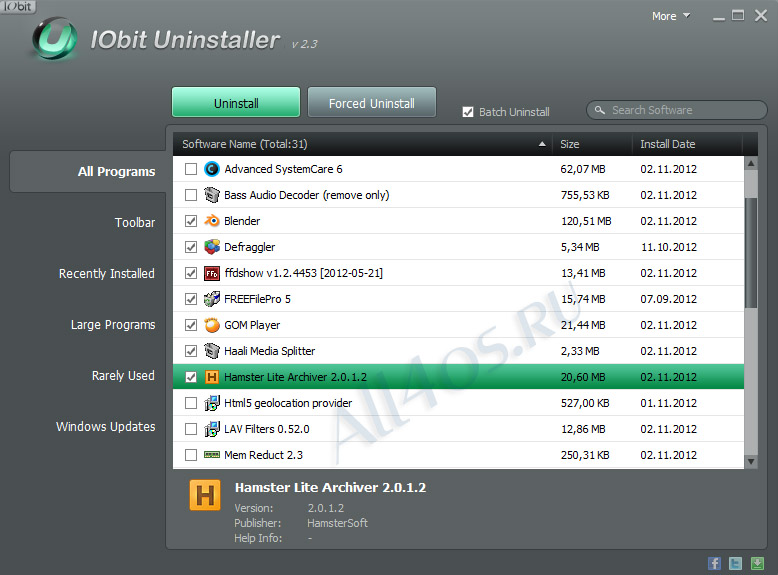Click the Defraggler program icon
The width and height of the screenshot is (778, 575).
point(212,247)
